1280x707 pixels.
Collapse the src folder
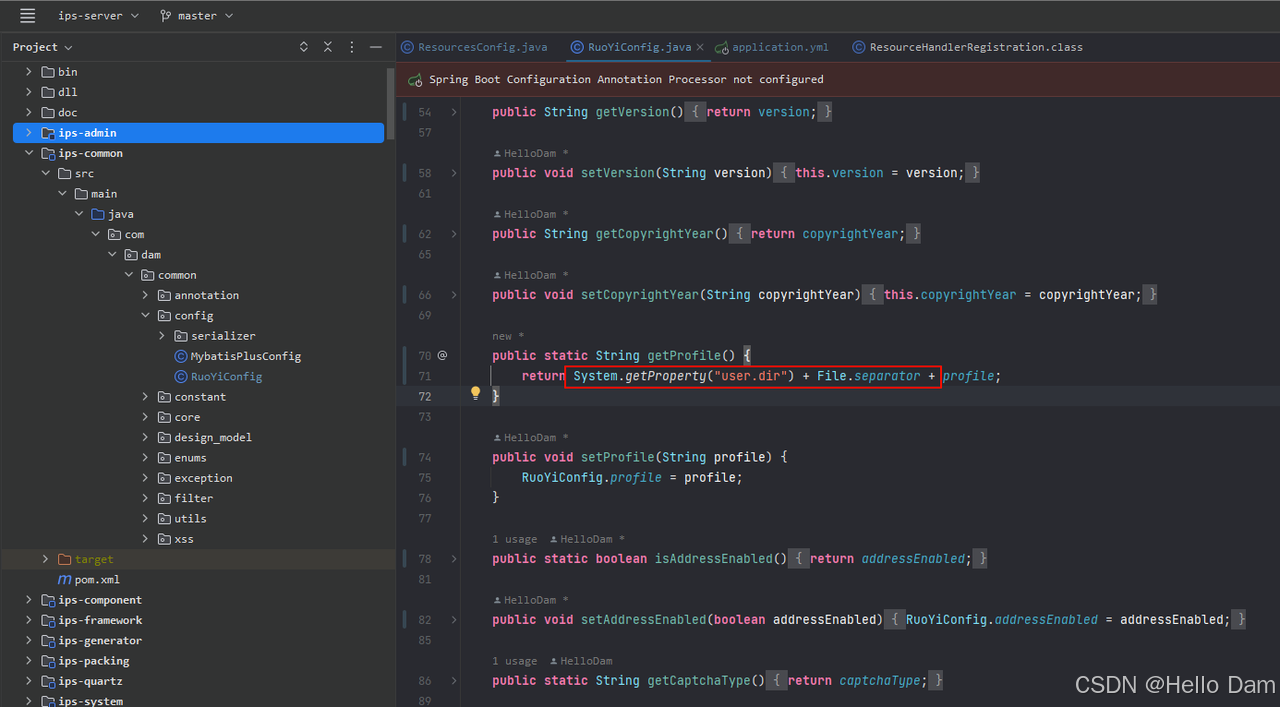[46, 174]
